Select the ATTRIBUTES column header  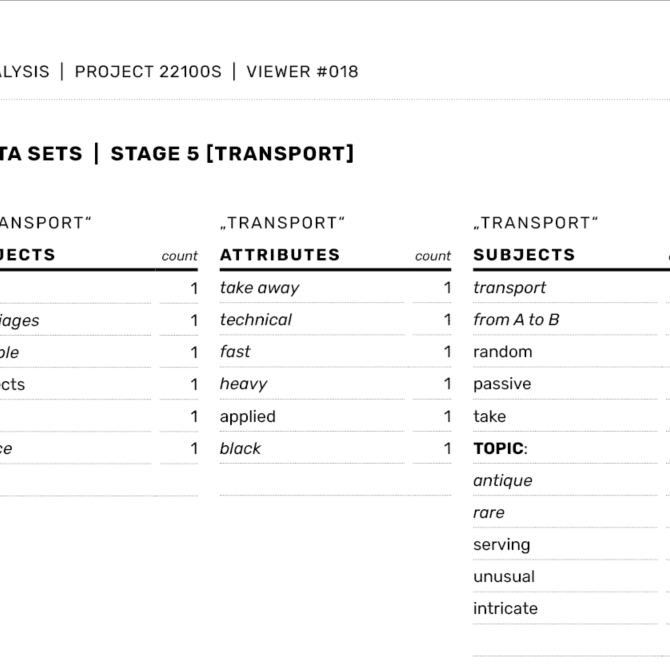(x=280, y=255)
